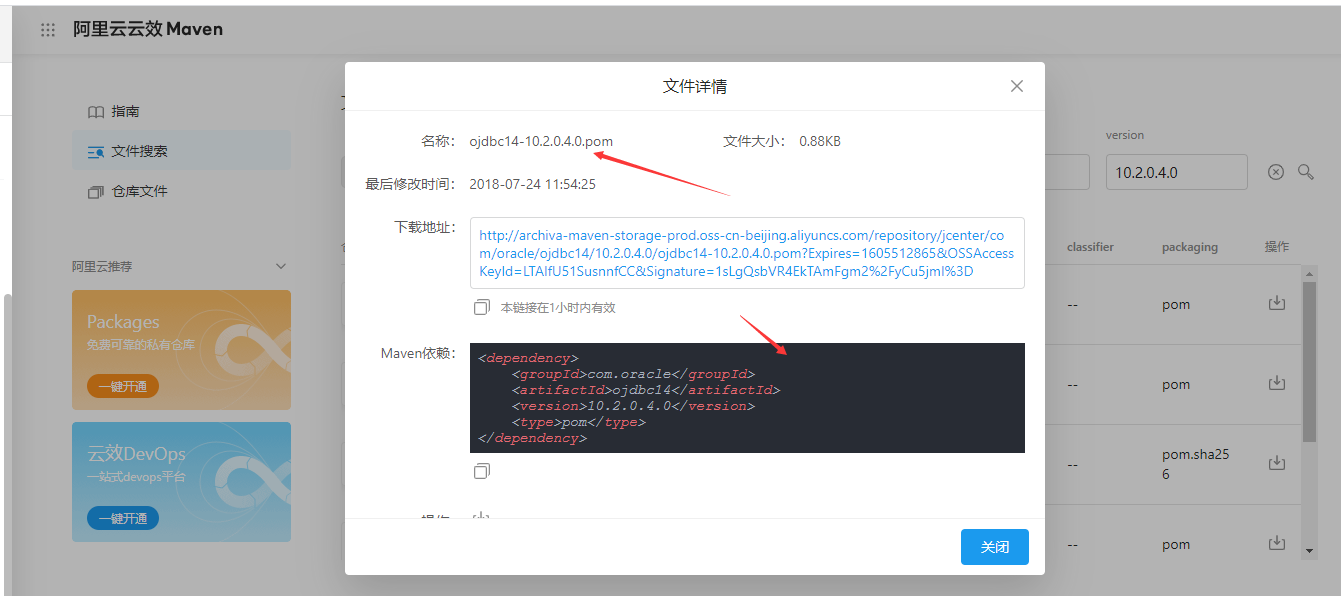Click the scrollbar down arrow
This screenshot has height=596, width=1341.
[x=1309, y=551]
